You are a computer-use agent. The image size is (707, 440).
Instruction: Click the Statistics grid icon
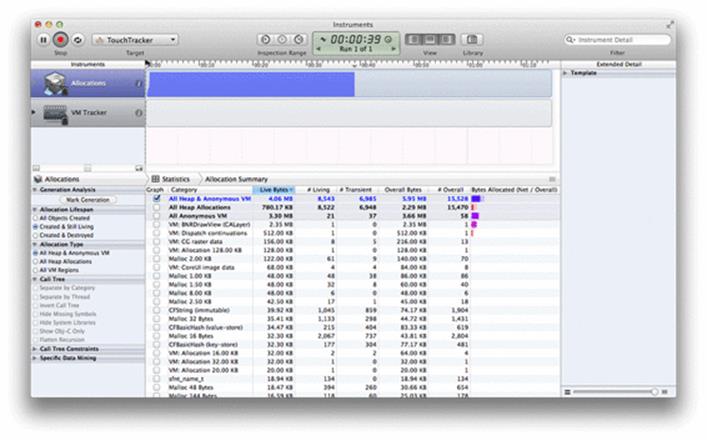tap(156, 179)
